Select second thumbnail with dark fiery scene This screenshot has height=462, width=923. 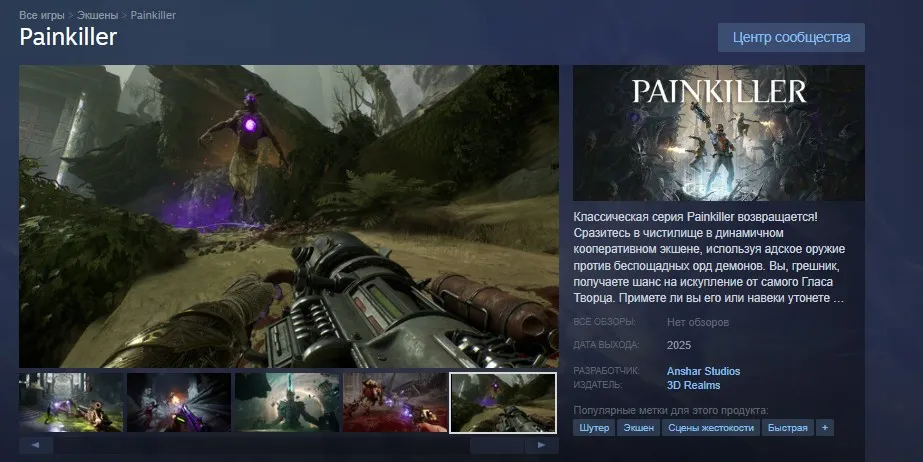tap(179, 403)
